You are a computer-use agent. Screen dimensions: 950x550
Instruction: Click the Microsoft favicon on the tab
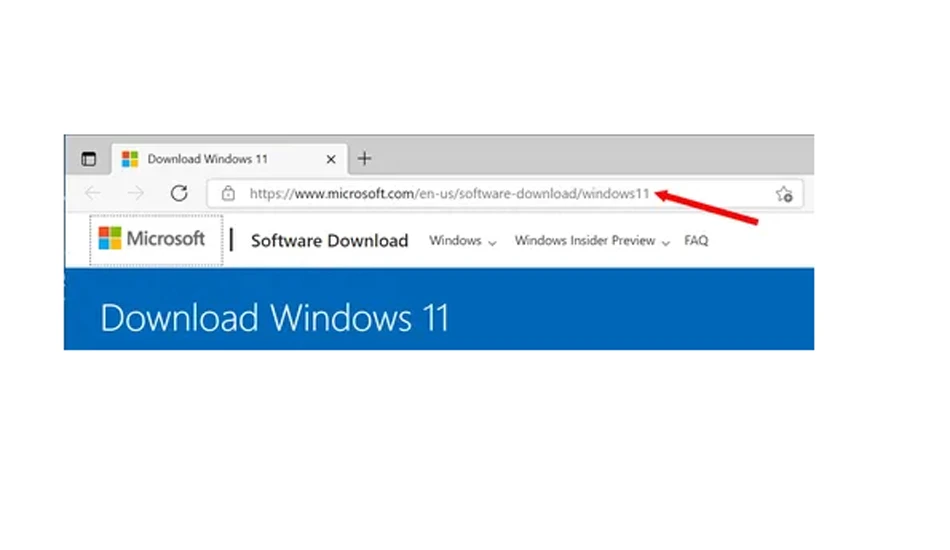coord(130,159)
